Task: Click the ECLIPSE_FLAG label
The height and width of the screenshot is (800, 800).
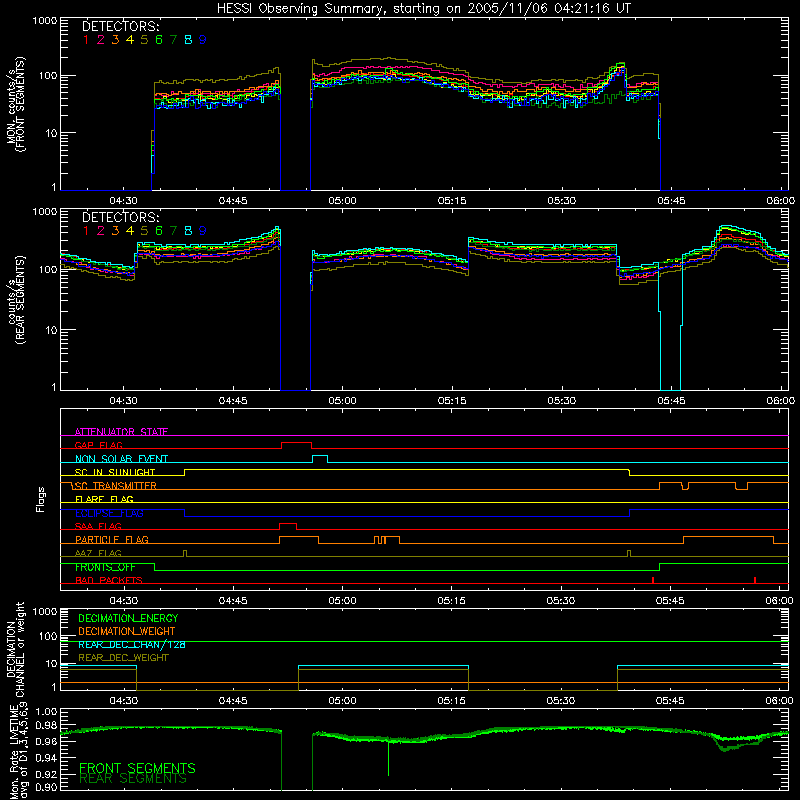Action: 109,513
